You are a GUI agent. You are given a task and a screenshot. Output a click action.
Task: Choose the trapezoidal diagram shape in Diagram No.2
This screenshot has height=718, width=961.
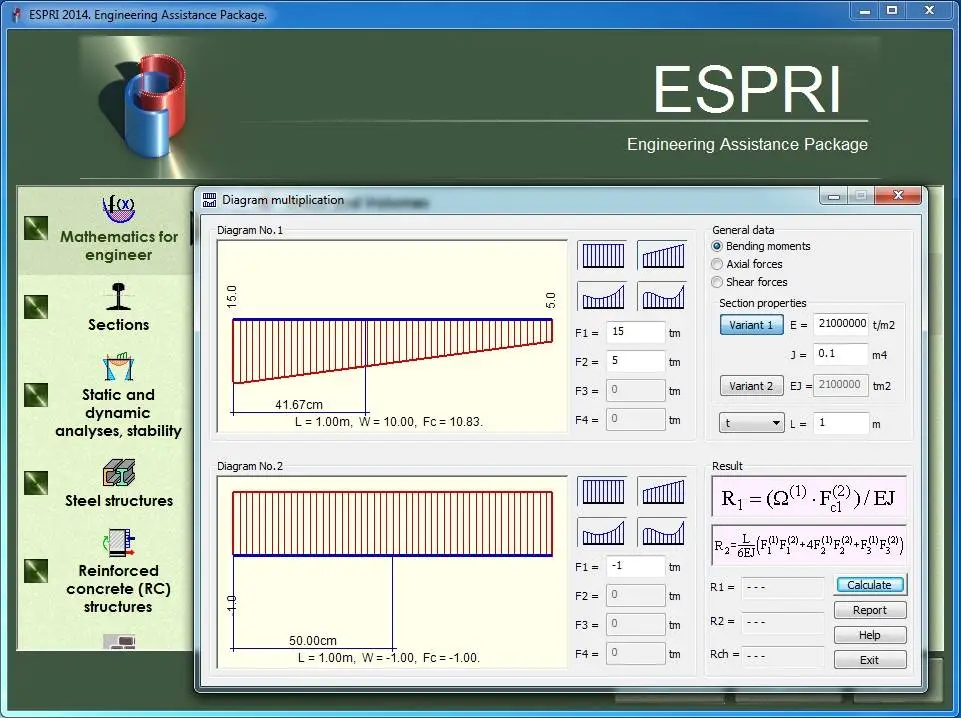pyautogui.click(x=662, y=491)
